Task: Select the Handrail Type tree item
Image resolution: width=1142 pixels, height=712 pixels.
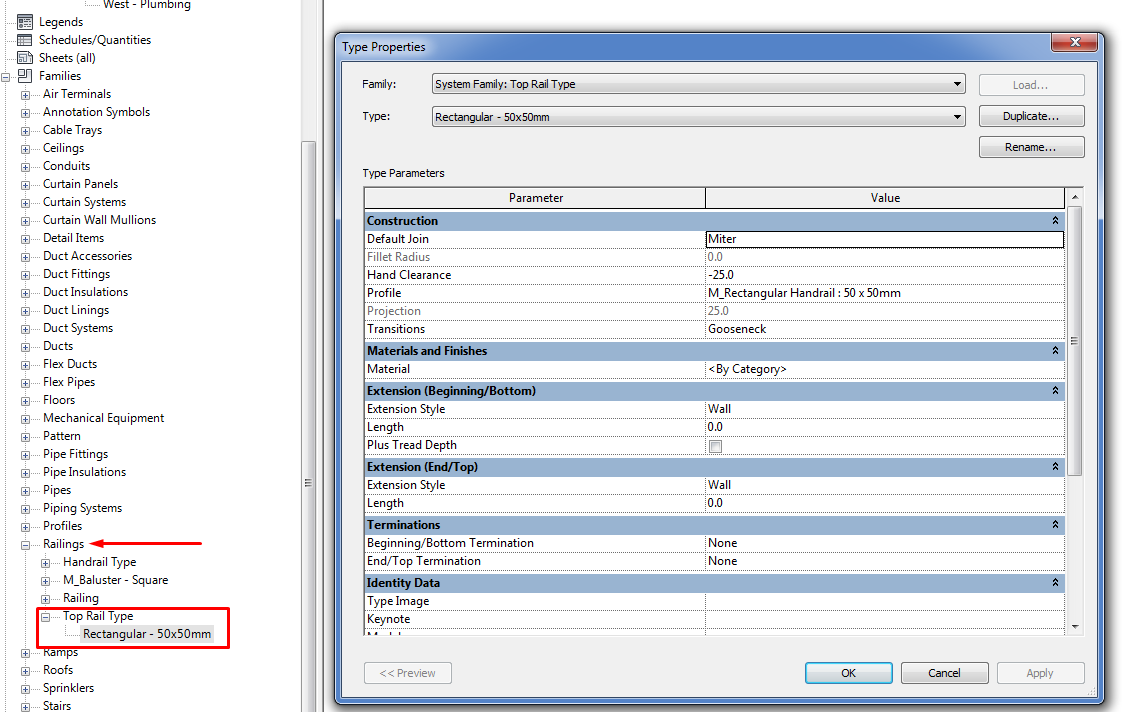Action: (x=100, y=562)
